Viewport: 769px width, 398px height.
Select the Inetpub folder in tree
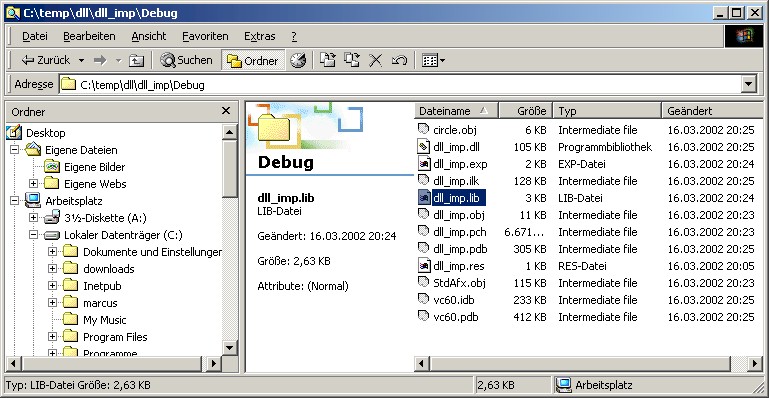(x=102, y=286)
